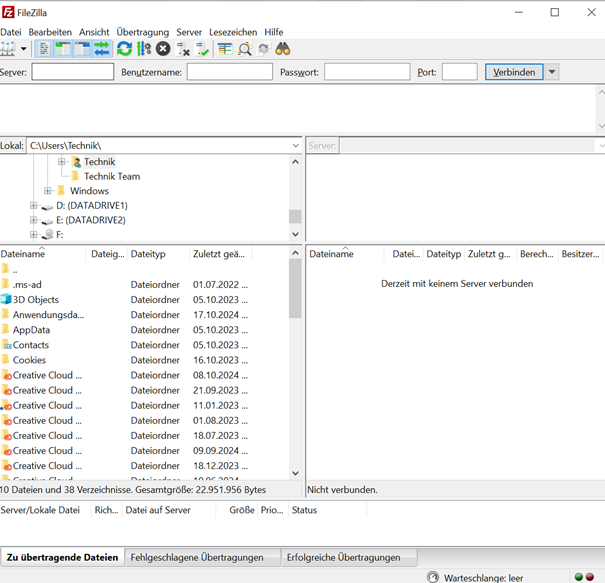
Task: Expand the Windows folder in tree
Action: coord(48,191)
